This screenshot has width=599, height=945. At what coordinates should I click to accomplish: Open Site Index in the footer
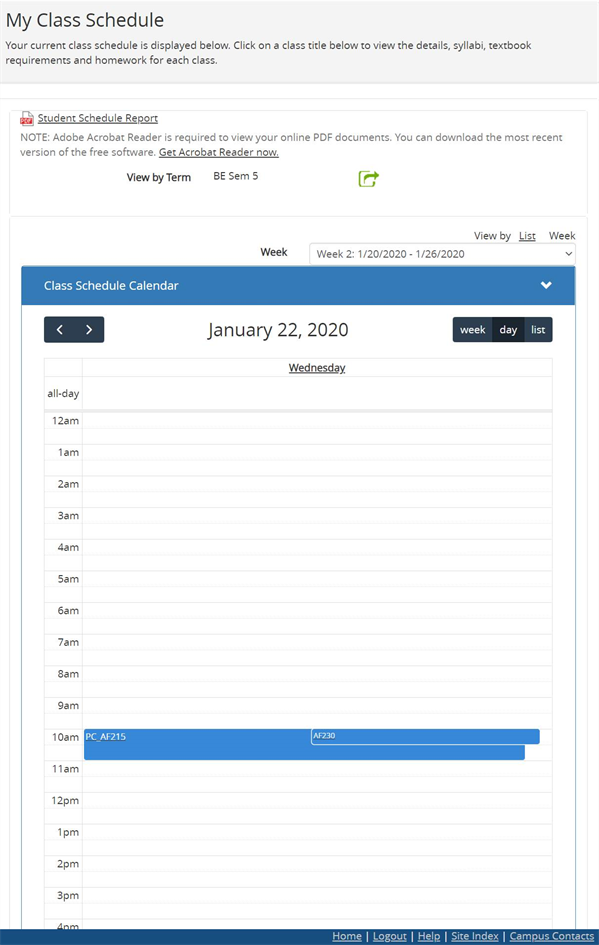475,936
